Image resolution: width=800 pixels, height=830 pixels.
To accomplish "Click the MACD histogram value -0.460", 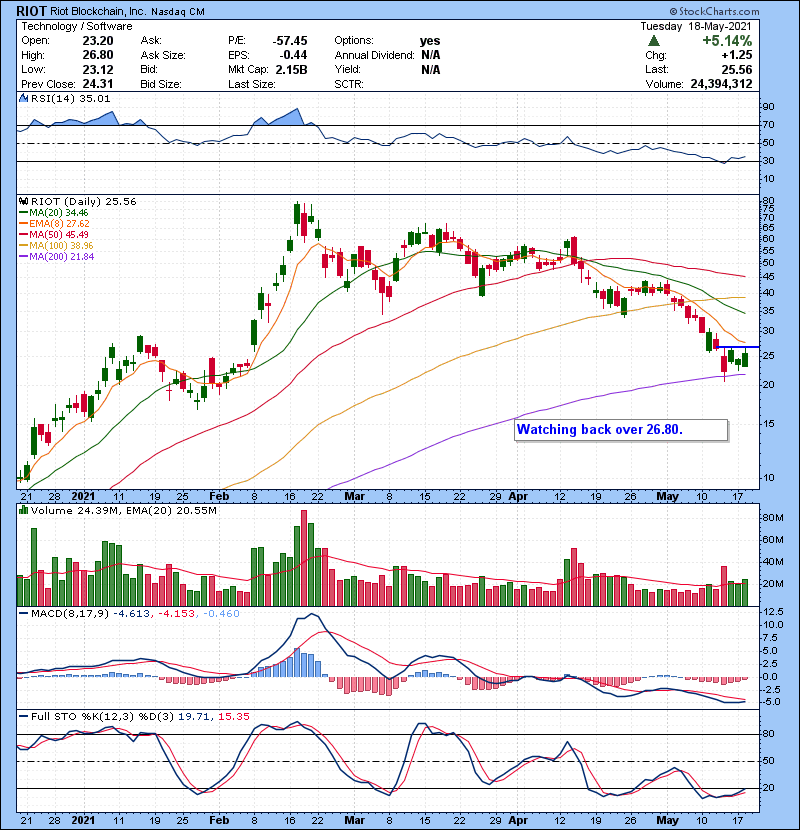I will pyautogui.click(x=220, y=614).
